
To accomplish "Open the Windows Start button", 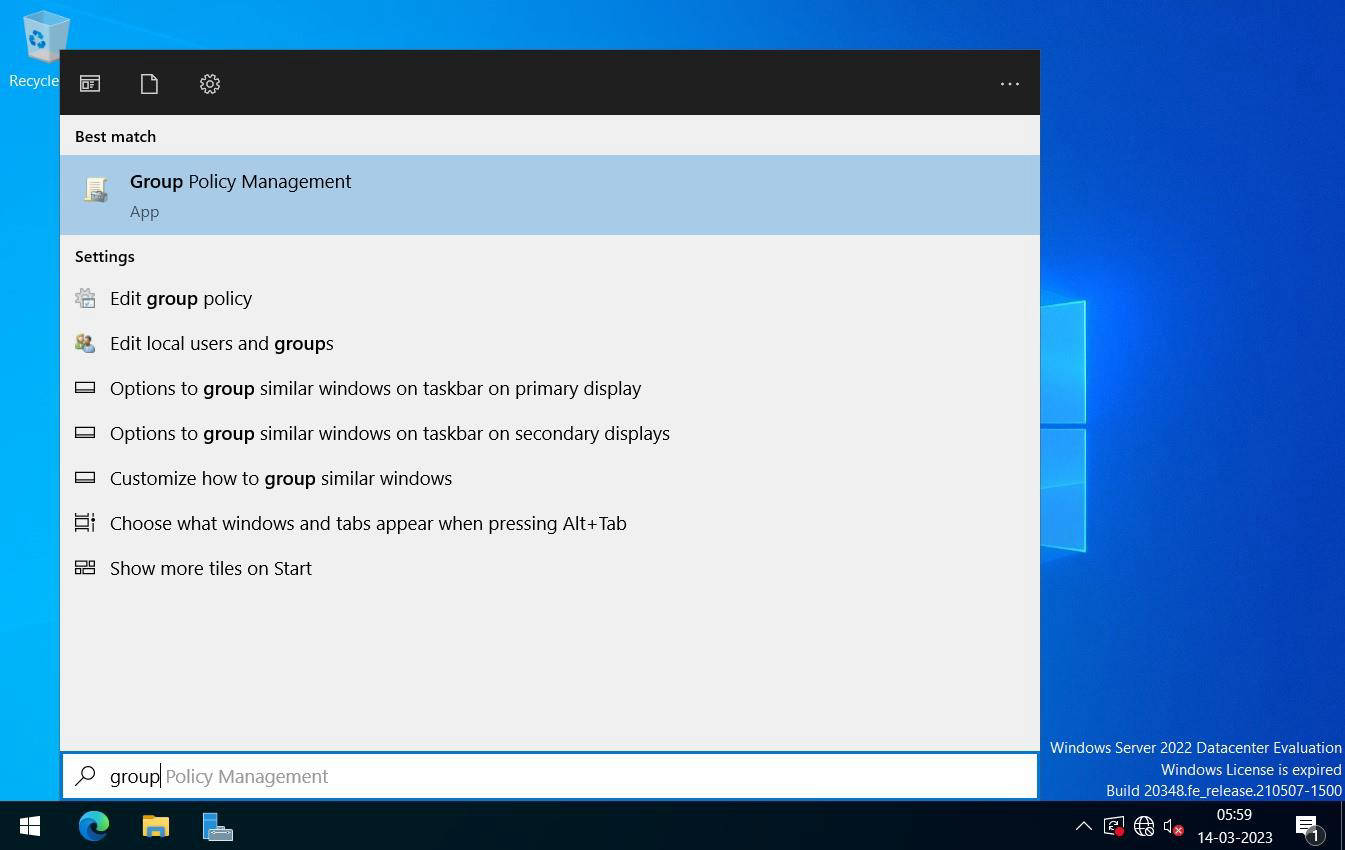I will (30, 826).
